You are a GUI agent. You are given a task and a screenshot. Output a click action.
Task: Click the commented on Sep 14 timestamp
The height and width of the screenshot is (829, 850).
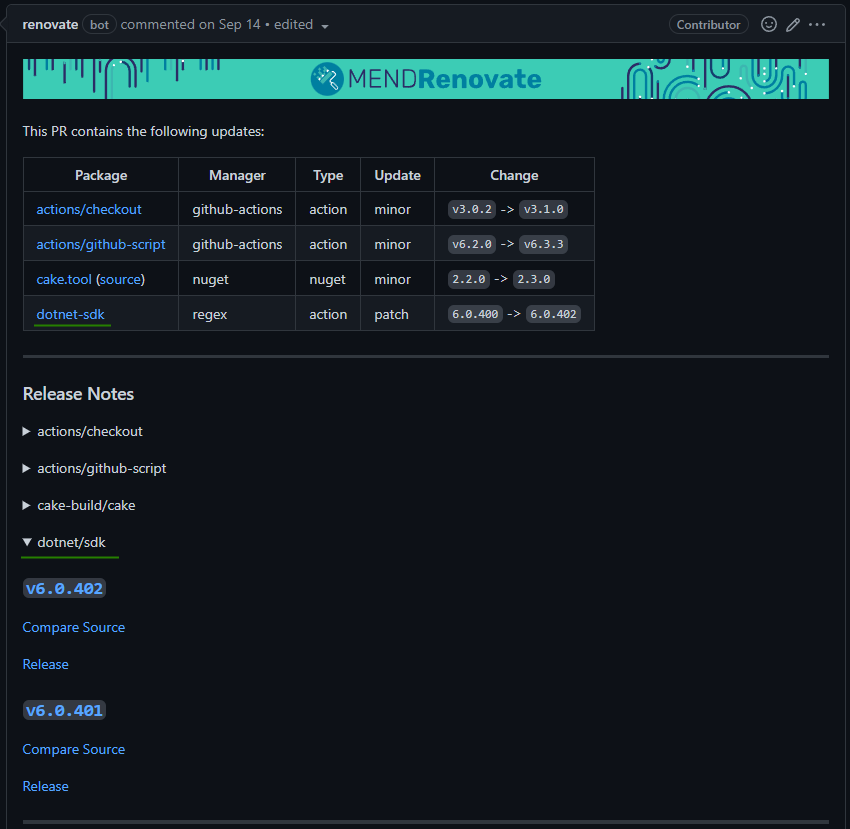(x=190, y=24)
